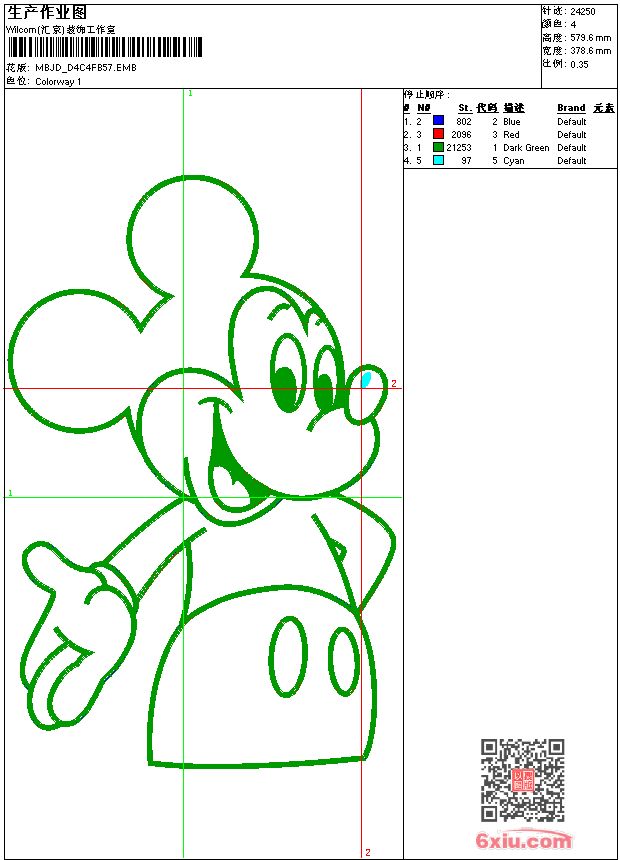Click the barcode under the Wilcom studio name
The height and width of the screenshot is (860, 620).
coord(105,47)
